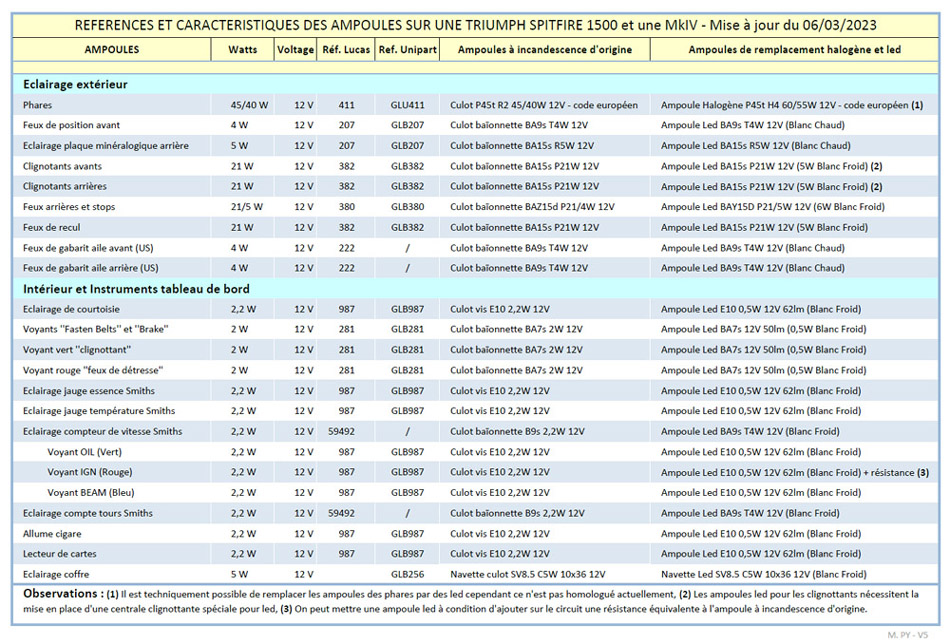Click the "GLB256" reference in Eclairage coffre row
Screen dimensions: 950x644
click(407, 575)
